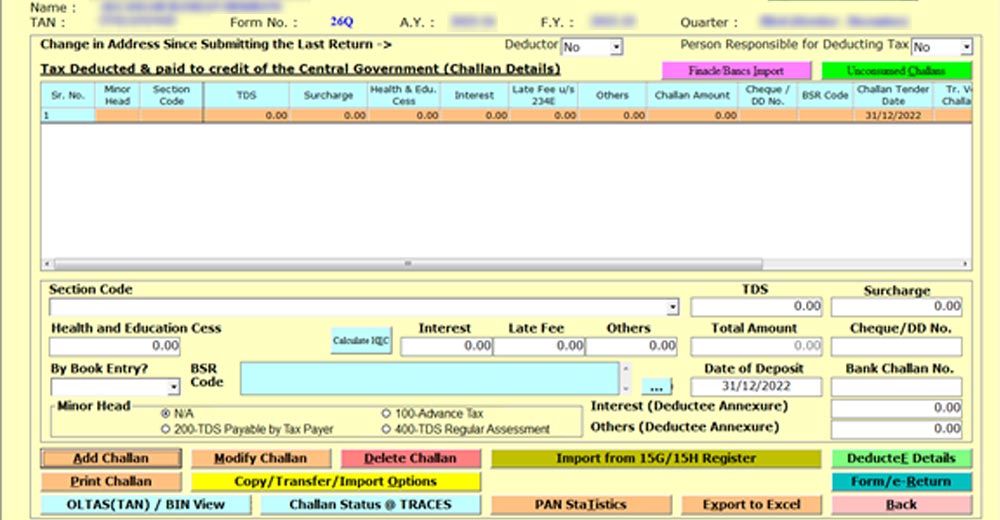
Task: Click the Add Challan button
Action: click(111, 459)
